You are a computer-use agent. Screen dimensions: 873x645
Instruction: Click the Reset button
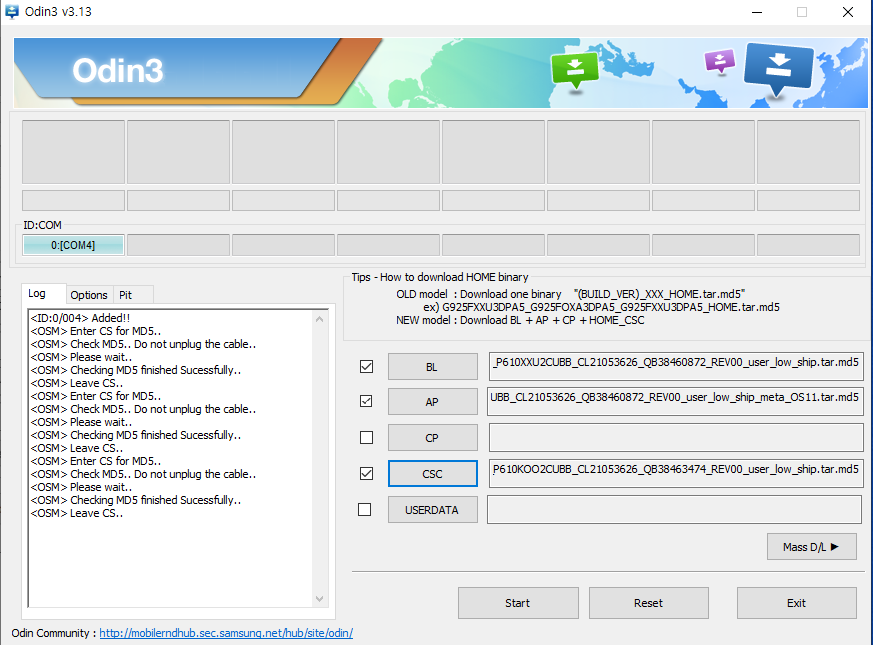pyautogui.click(x=649, y=603)
